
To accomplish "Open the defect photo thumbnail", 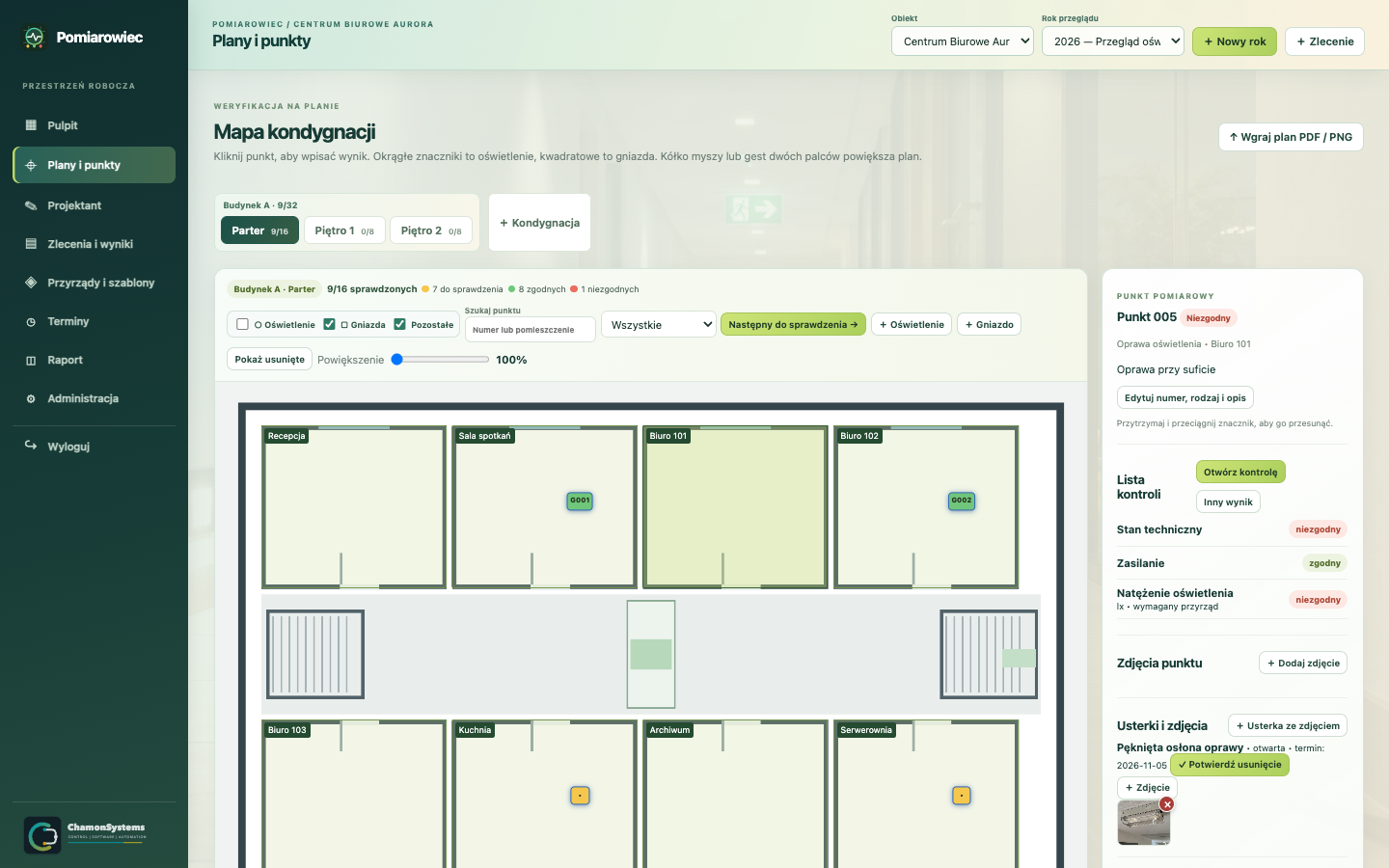I will tap(1144, 823).
